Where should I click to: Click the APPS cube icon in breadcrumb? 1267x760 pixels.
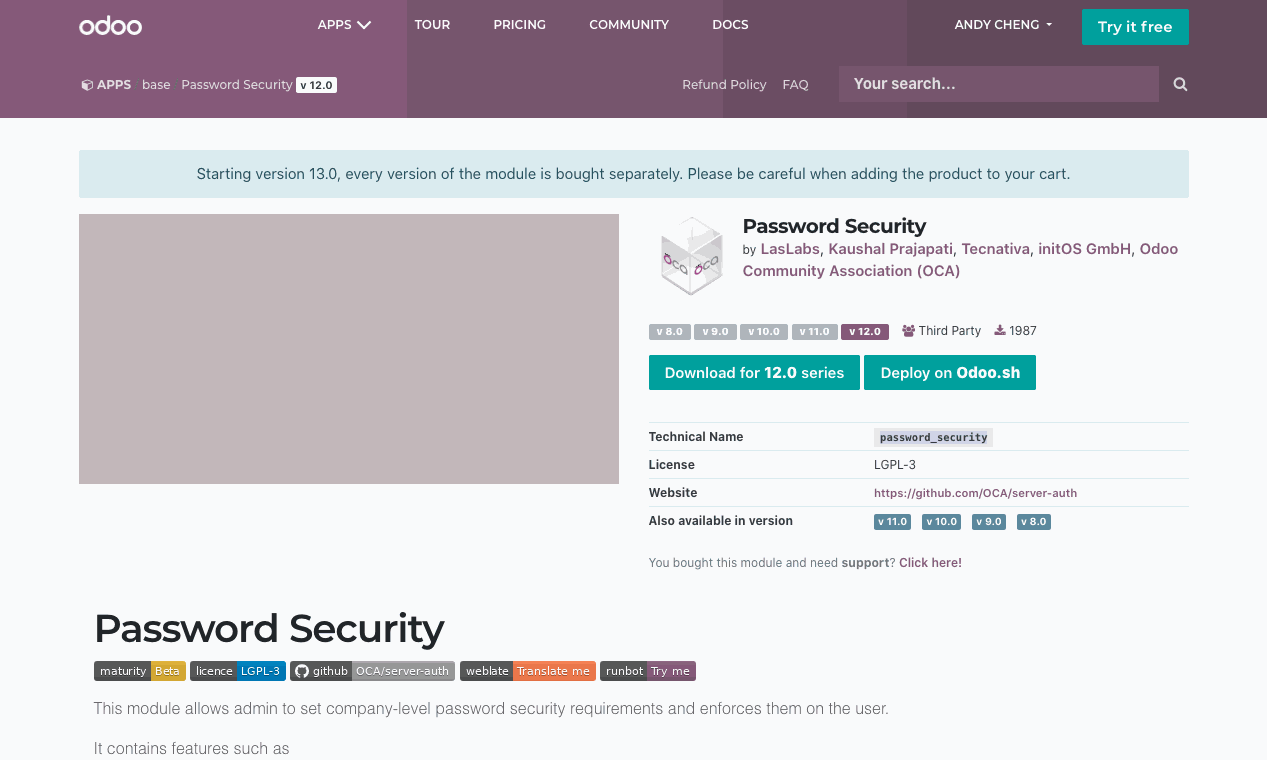[x=87, y=85]
